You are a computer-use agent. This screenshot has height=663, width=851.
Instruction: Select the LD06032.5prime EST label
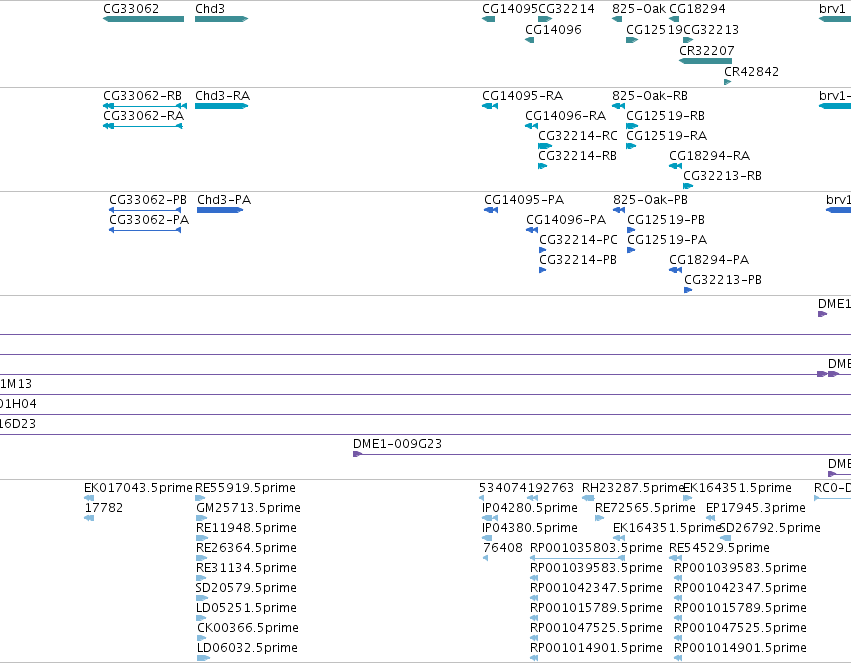(x=247, y=648)
